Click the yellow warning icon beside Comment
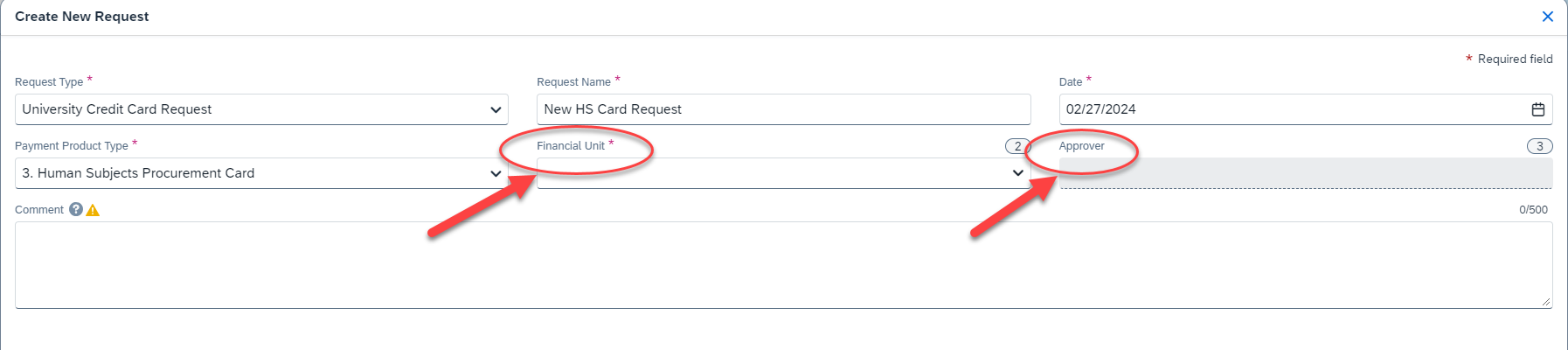The image size is (1568, 350). (x=93, y=210)
